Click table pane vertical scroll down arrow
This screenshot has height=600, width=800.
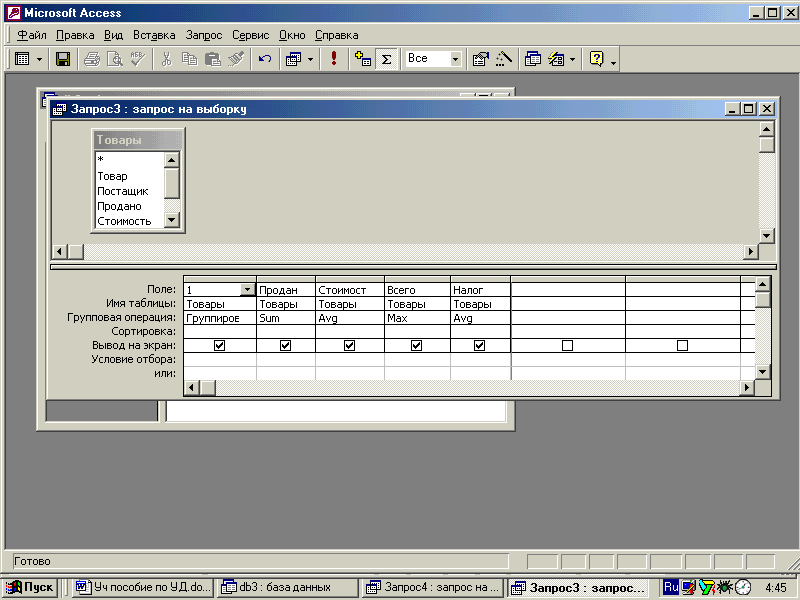(x=766, y=236)
